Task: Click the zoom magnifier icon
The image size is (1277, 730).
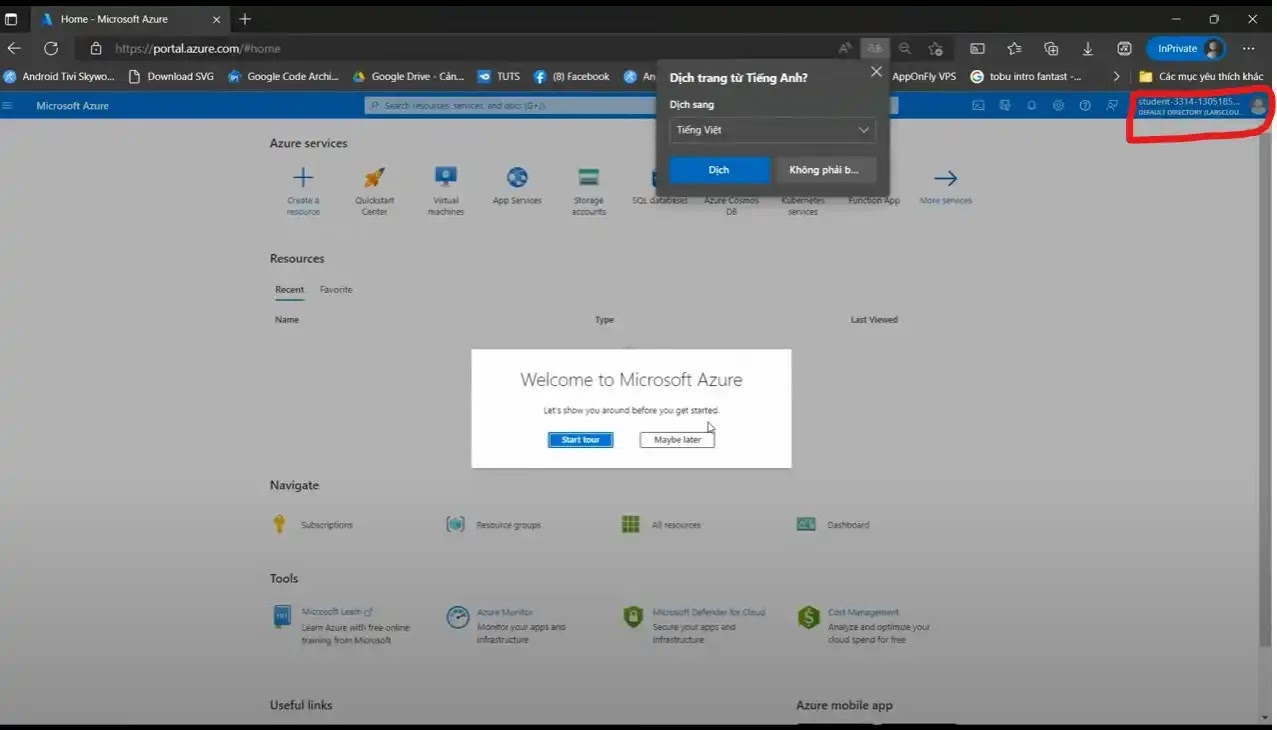Action: [905, 48]
